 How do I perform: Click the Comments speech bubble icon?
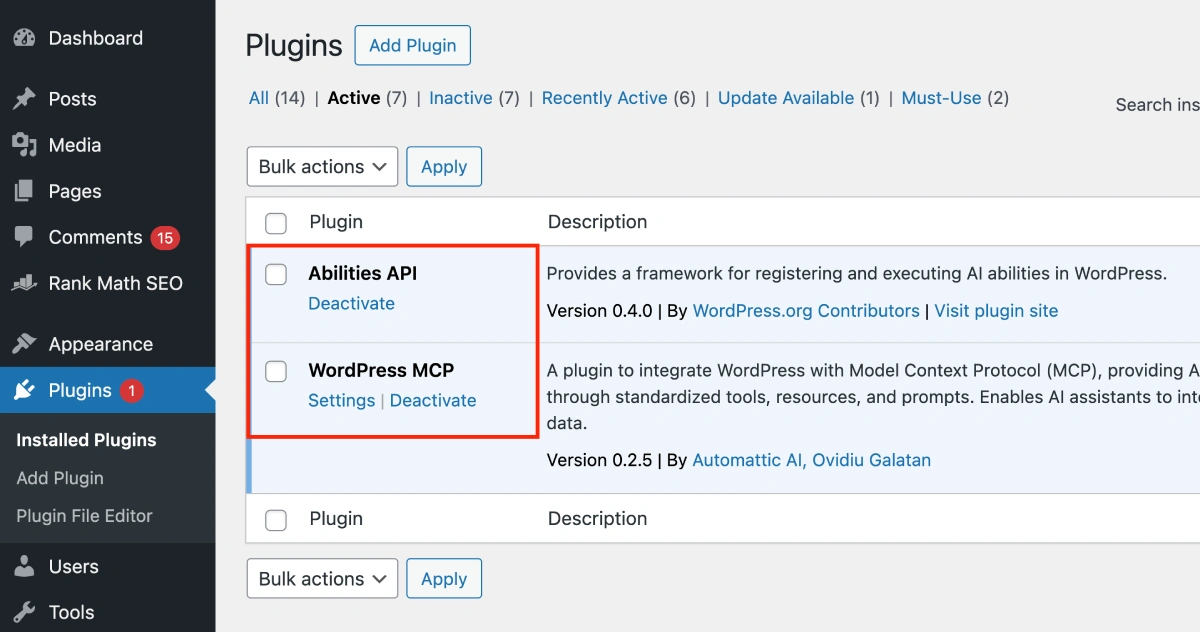tap(24, 237)
